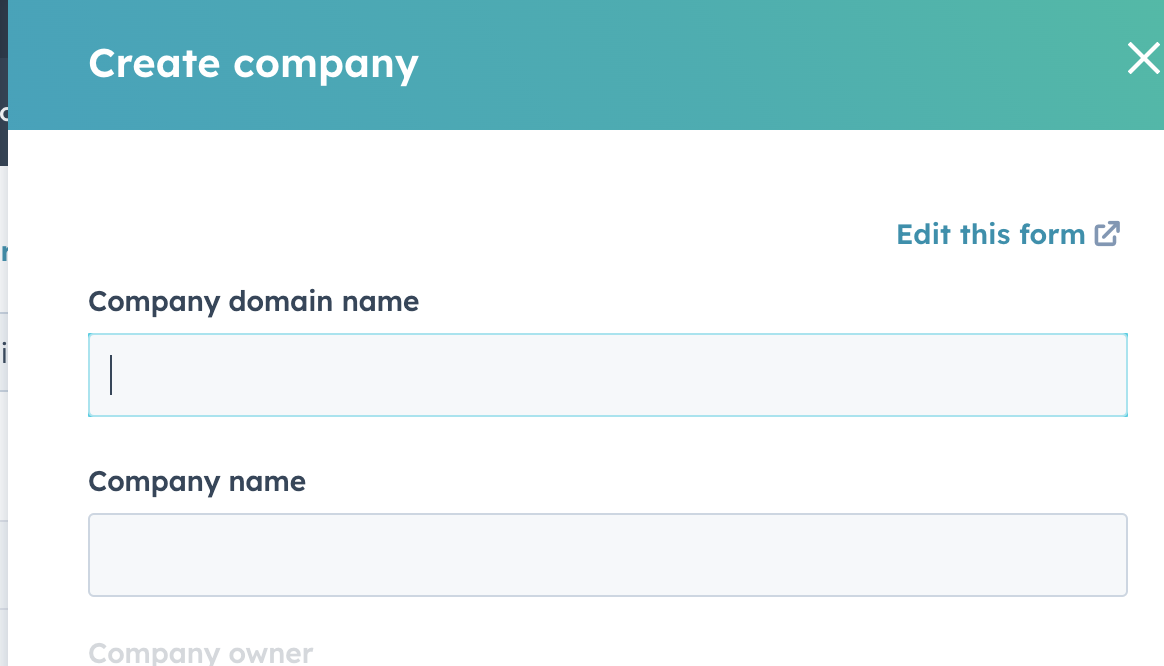
Task: Click the text cursor in the domain field
Action: click(x=111, y=375)
